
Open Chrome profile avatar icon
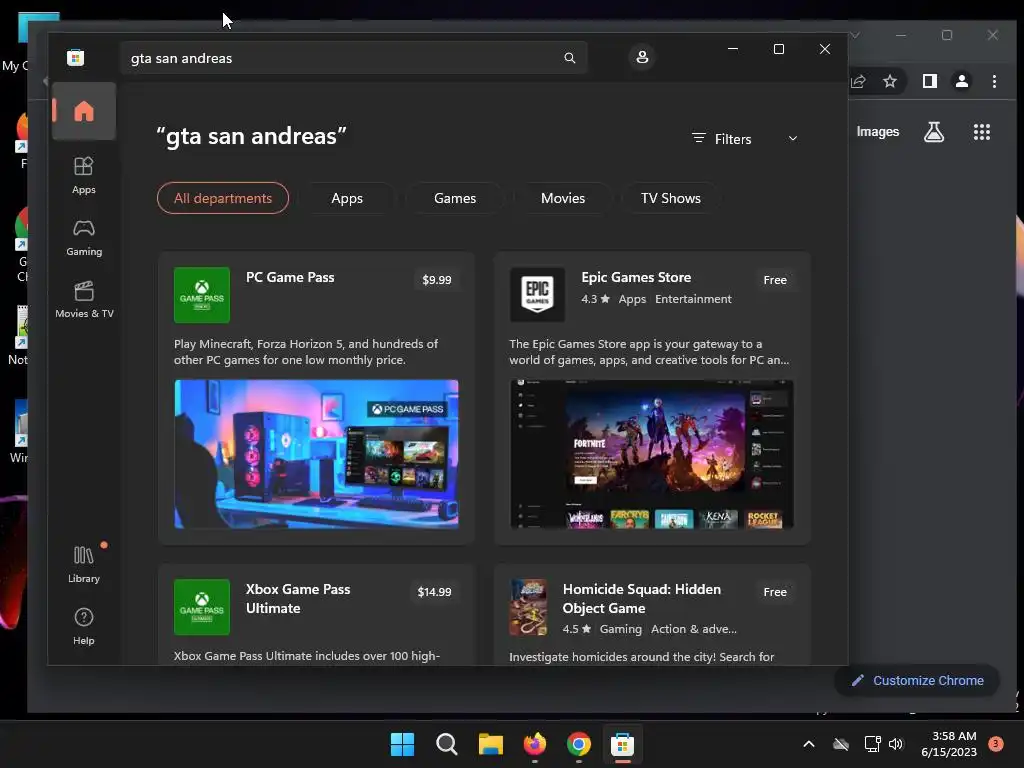coord(962,81)
